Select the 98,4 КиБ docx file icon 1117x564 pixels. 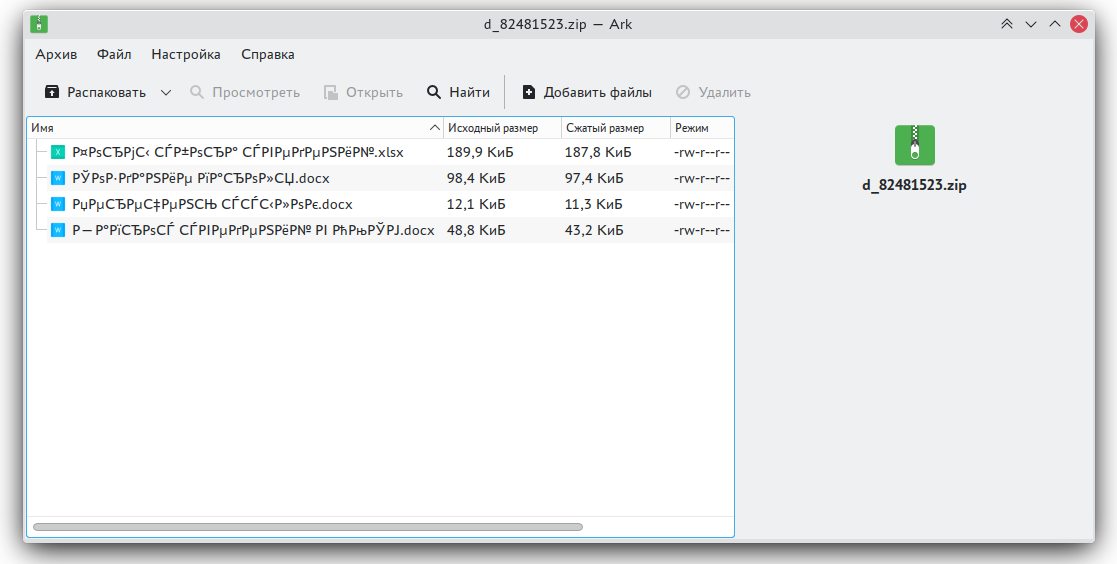[x=58, y=178]
